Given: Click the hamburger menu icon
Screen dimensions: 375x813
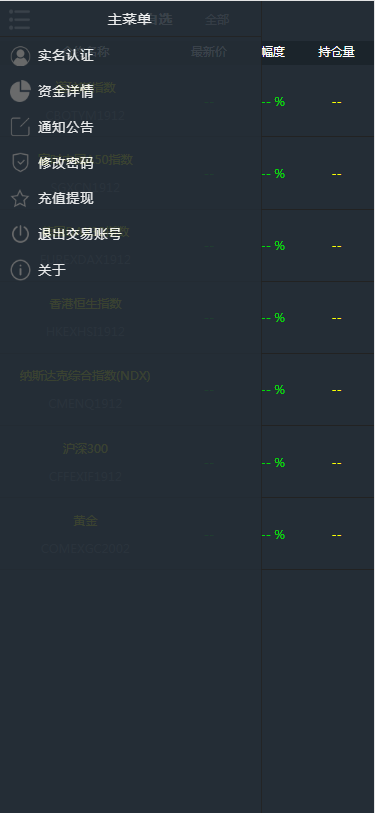Looking at the screenshot, I should (19, 20).
